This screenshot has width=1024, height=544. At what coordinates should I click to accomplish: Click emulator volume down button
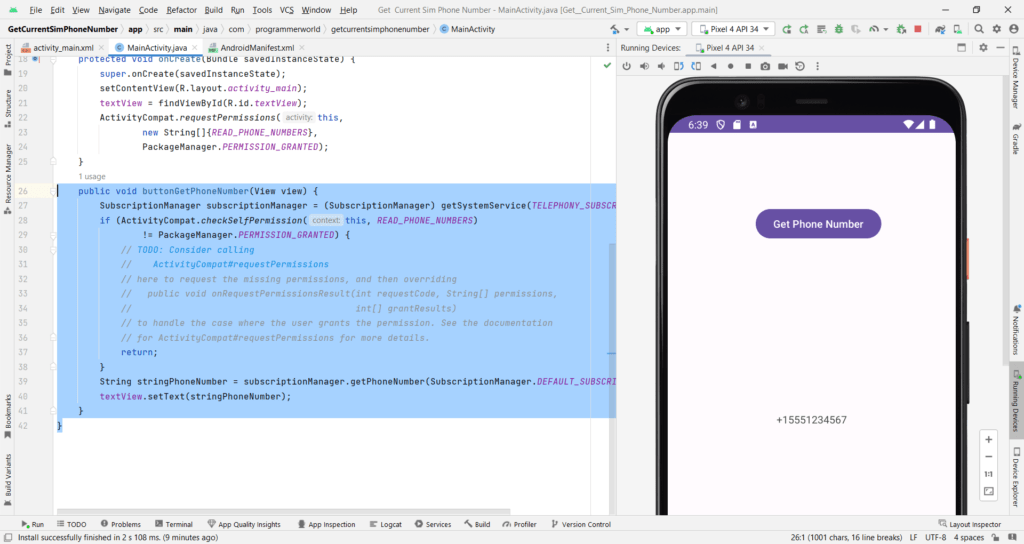[661, 66]
